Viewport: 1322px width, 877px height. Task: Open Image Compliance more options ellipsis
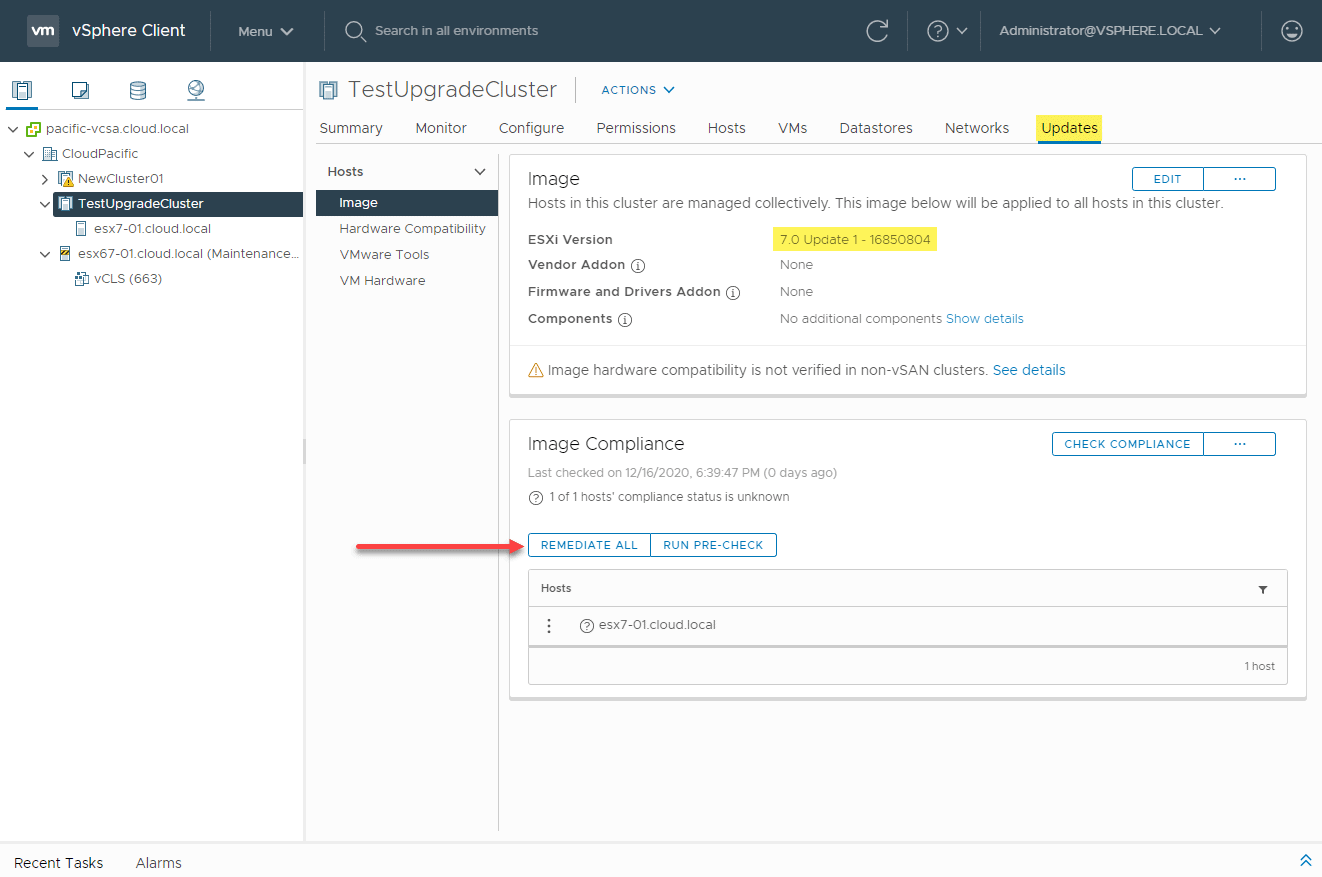(1240, 444)
